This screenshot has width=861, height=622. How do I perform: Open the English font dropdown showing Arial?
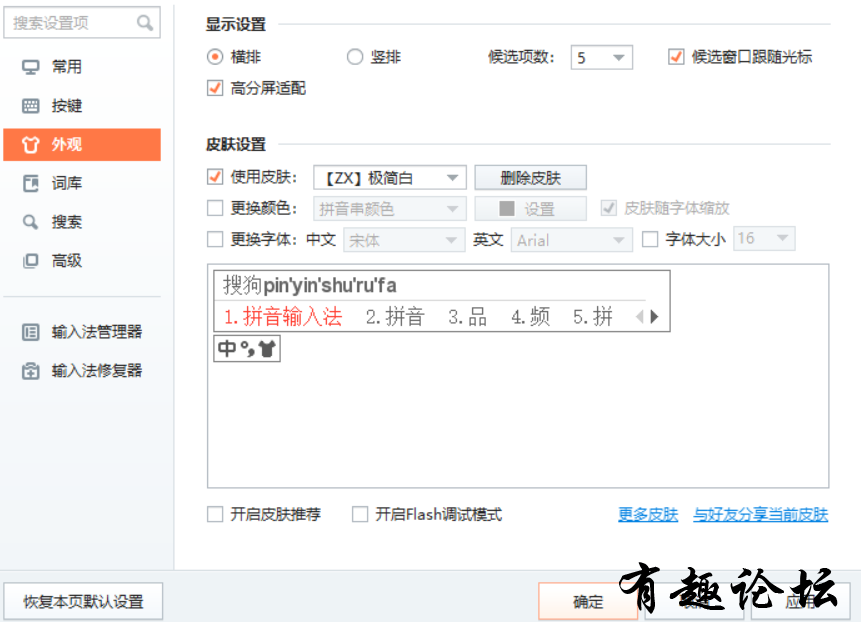click(572, 240)
